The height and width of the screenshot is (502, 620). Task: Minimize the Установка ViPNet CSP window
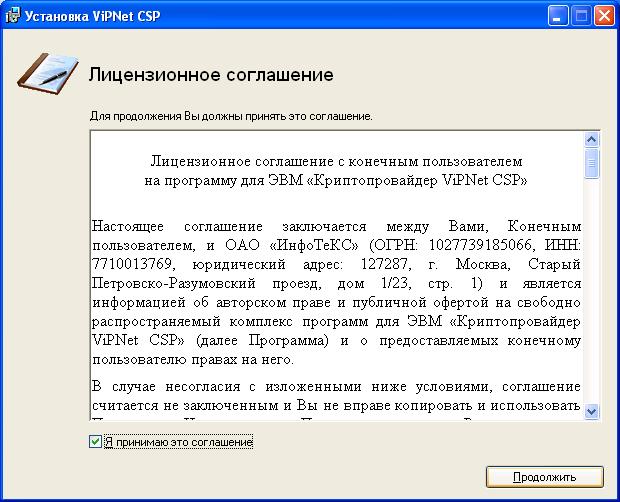(x=558, y=16)
